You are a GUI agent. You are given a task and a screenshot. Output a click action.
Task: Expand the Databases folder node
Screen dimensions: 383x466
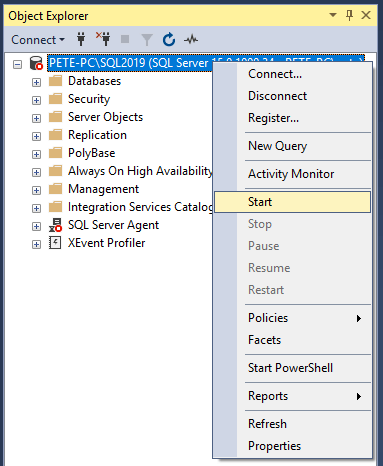pyautogui.click(x=36, y=82)
